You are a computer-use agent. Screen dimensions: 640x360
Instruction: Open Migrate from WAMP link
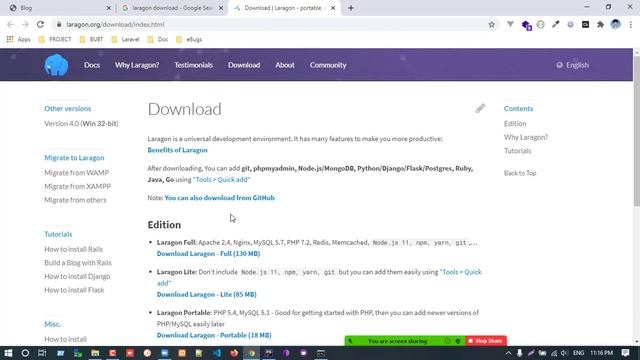click(x=76, y=173)
